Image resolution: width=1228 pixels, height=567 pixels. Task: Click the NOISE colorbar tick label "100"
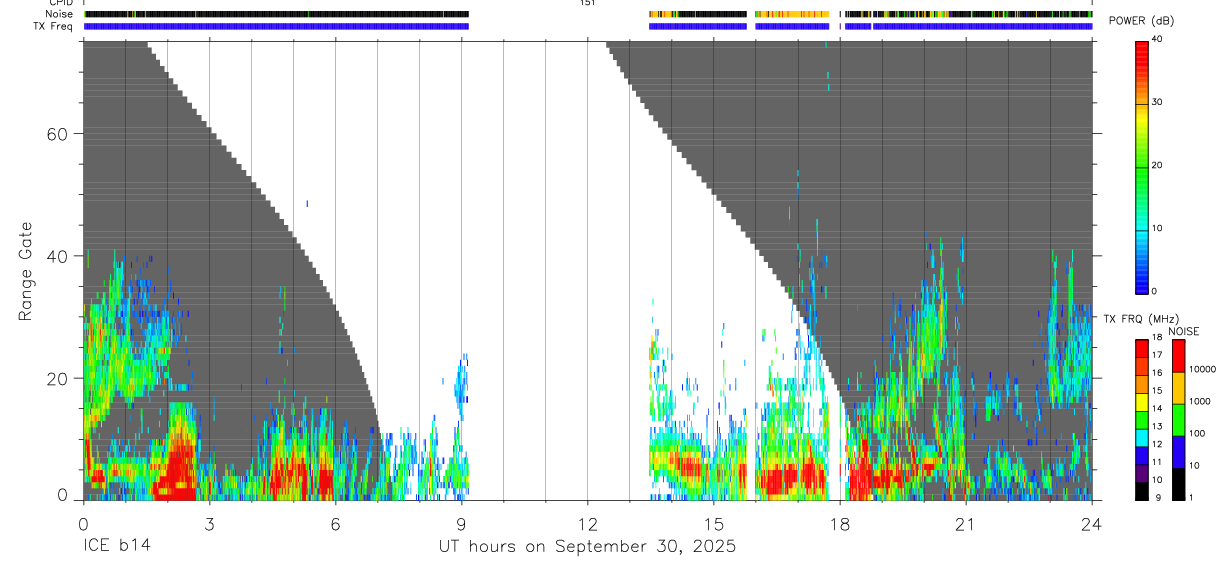1197,433
